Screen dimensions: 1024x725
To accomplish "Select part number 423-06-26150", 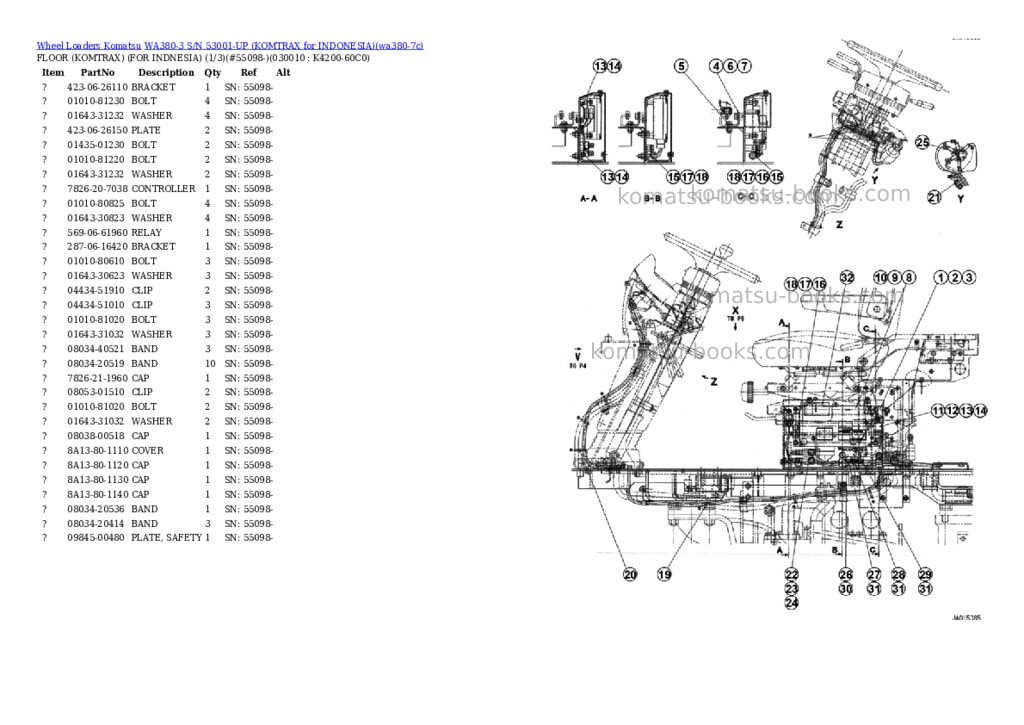I will (97, 131).
